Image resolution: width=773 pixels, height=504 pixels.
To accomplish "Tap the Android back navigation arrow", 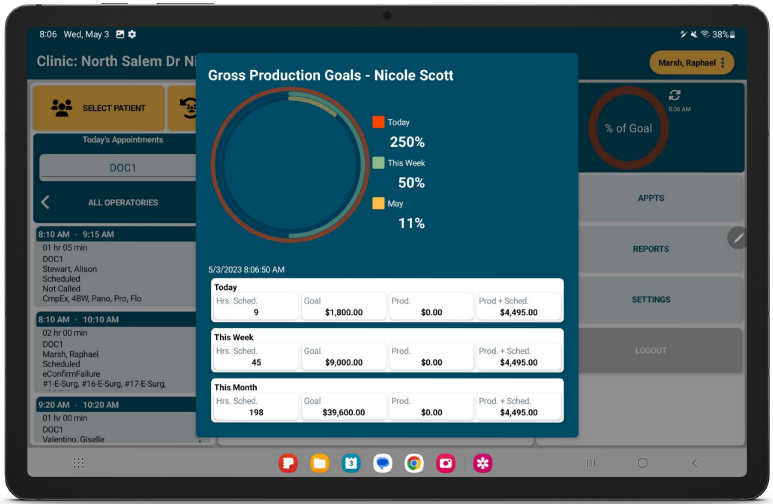I will (695, 463).
